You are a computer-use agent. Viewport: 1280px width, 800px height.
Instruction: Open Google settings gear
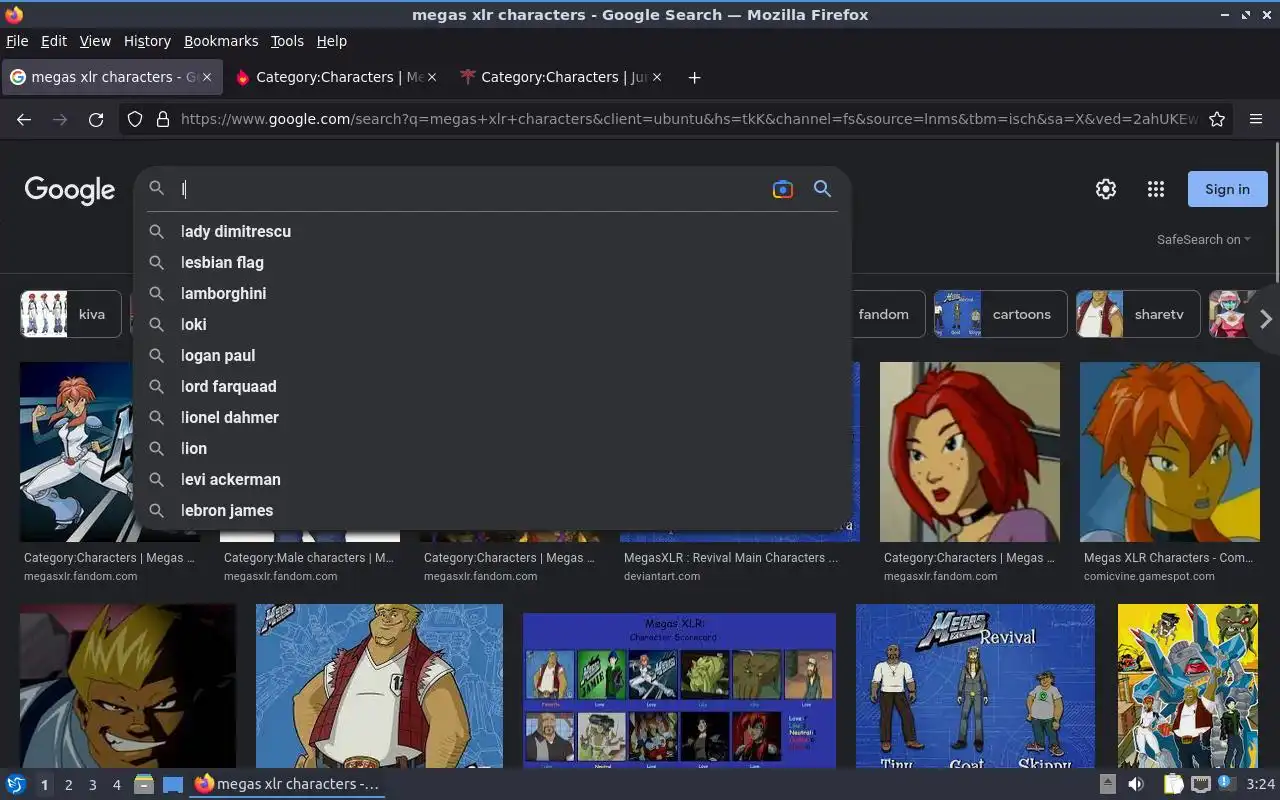coord(1106,189)
